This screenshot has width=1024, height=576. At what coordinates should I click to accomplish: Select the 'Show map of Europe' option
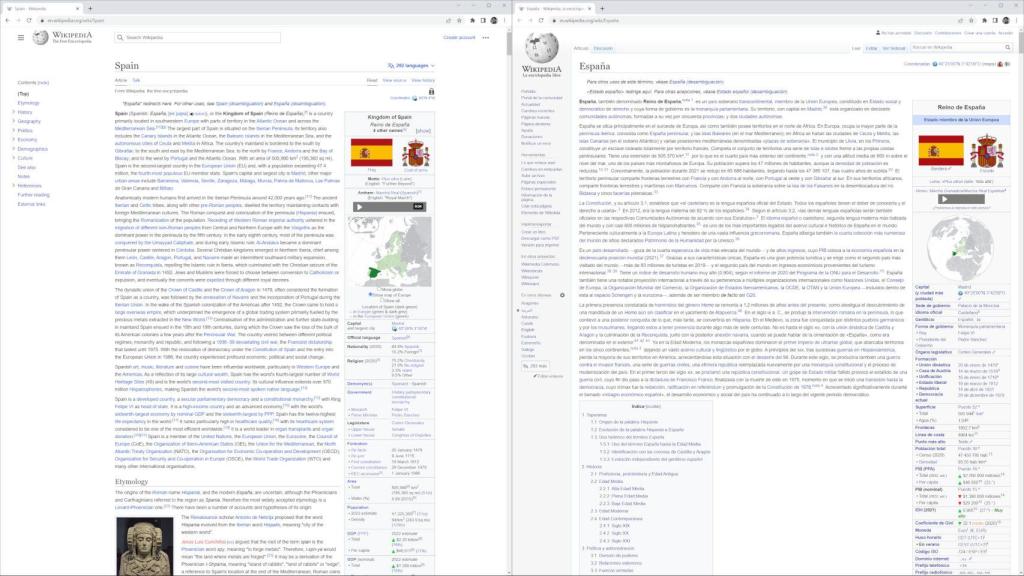pyautogui.click(x=370, y=295)
